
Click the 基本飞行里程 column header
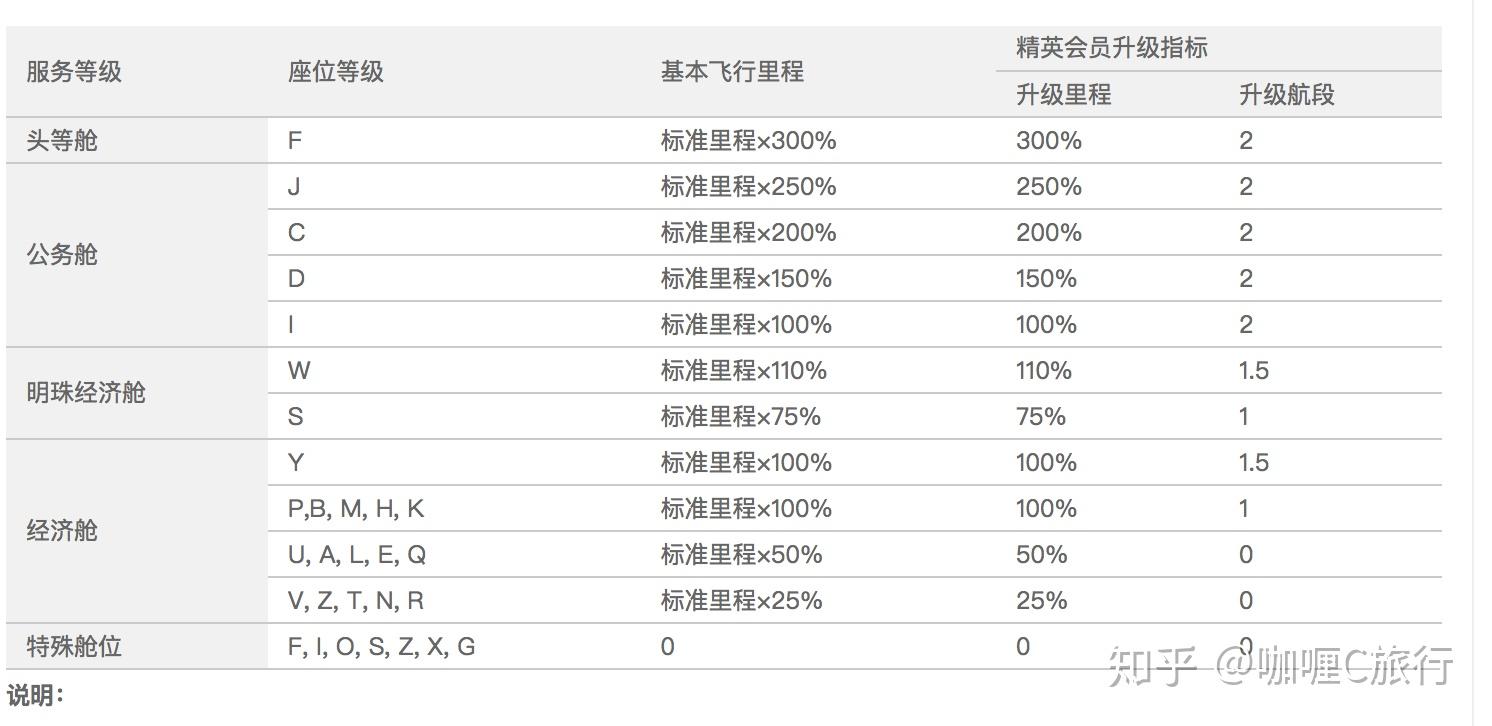[732, 72]
